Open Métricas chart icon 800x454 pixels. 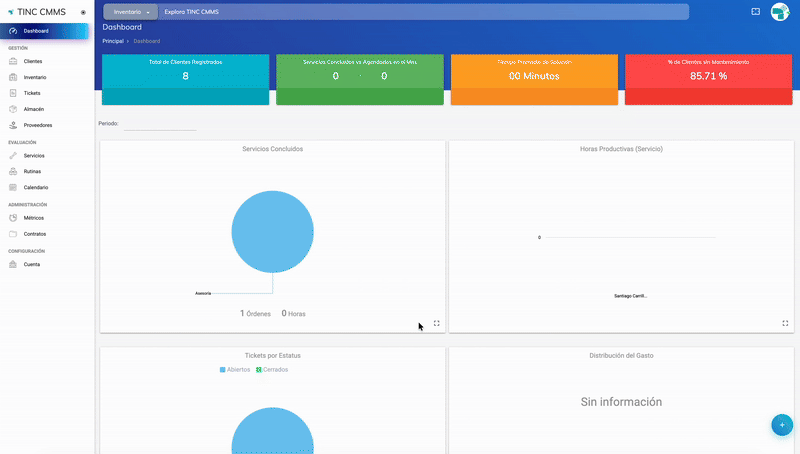pos(13,217)
